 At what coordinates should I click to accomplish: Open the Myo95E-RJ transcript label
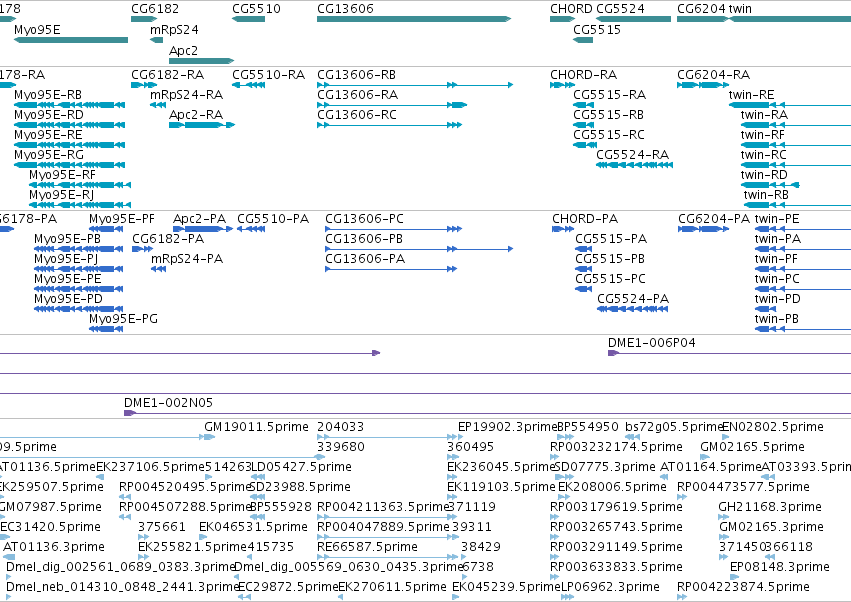click(x=61, y=195)
